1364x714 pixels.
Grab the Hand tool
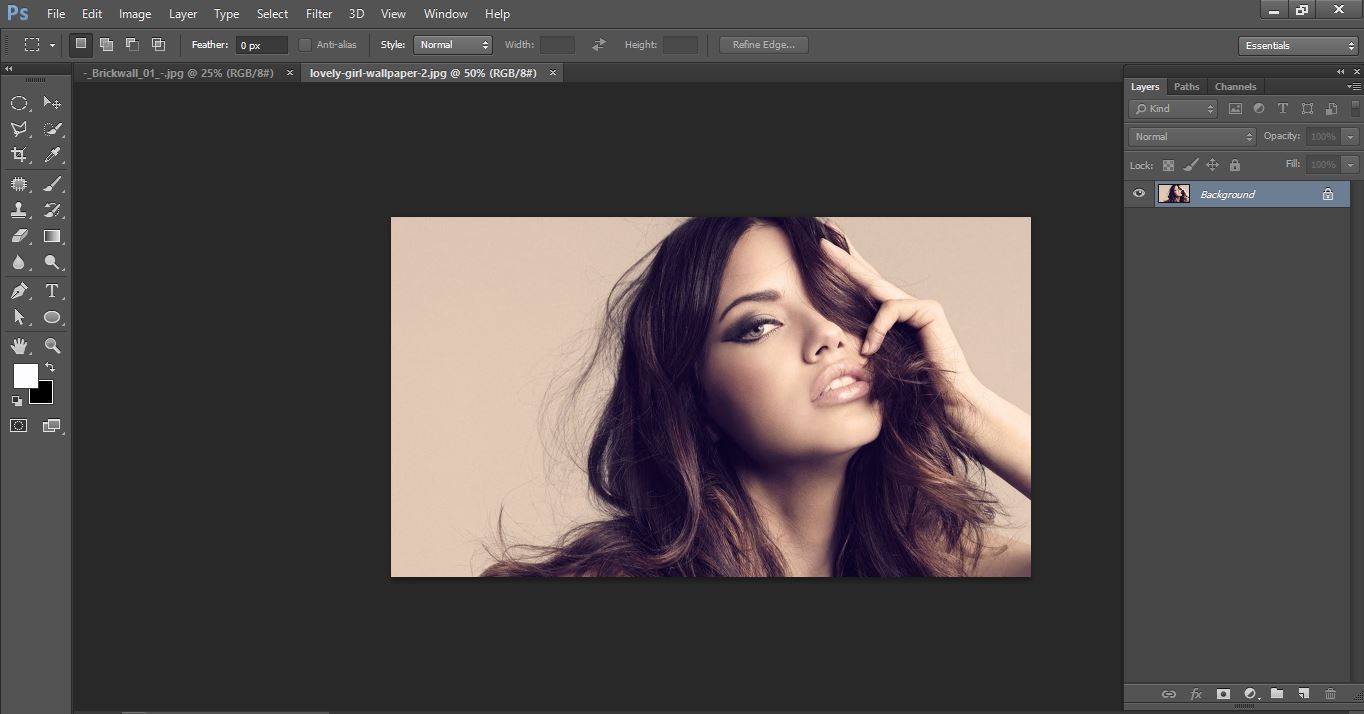(20, 346)
